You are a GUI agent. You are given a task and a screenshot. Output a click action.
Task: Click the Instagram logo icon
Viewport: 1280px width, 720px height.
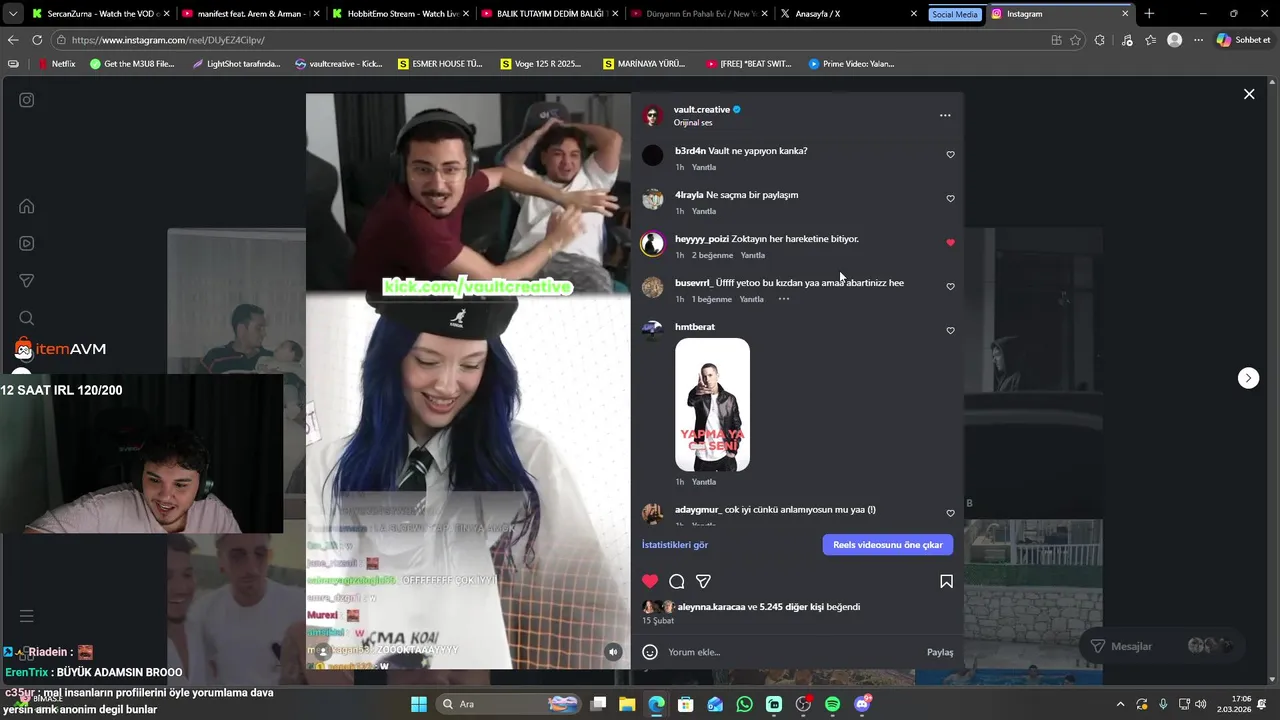[27, 100]
